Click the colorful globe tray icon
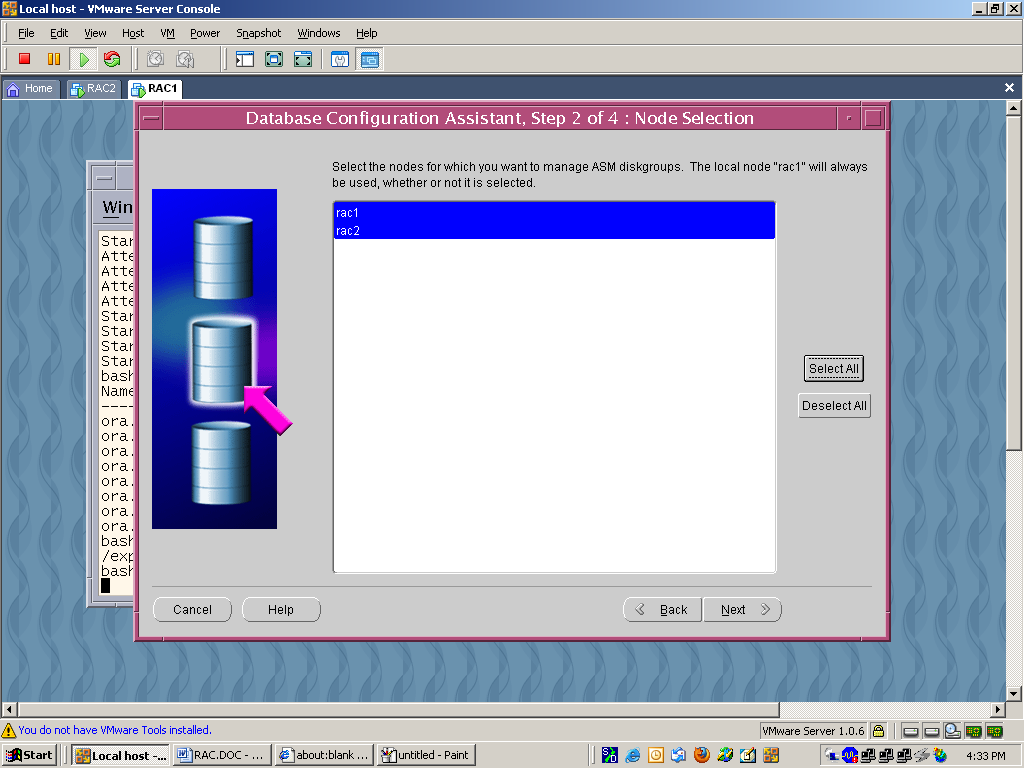1024x768 pixels. [x=940, y=756]
